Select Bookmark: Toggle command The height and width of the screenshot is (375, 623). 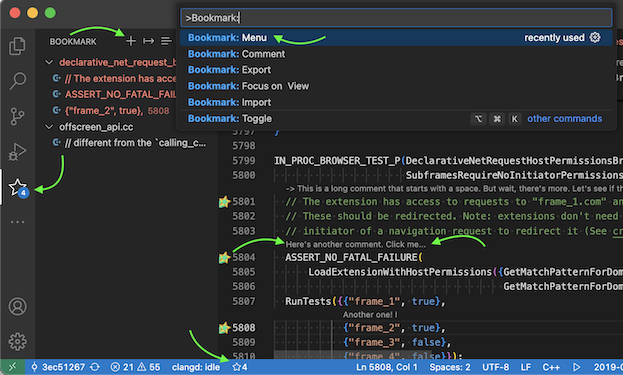pos(396,119)
